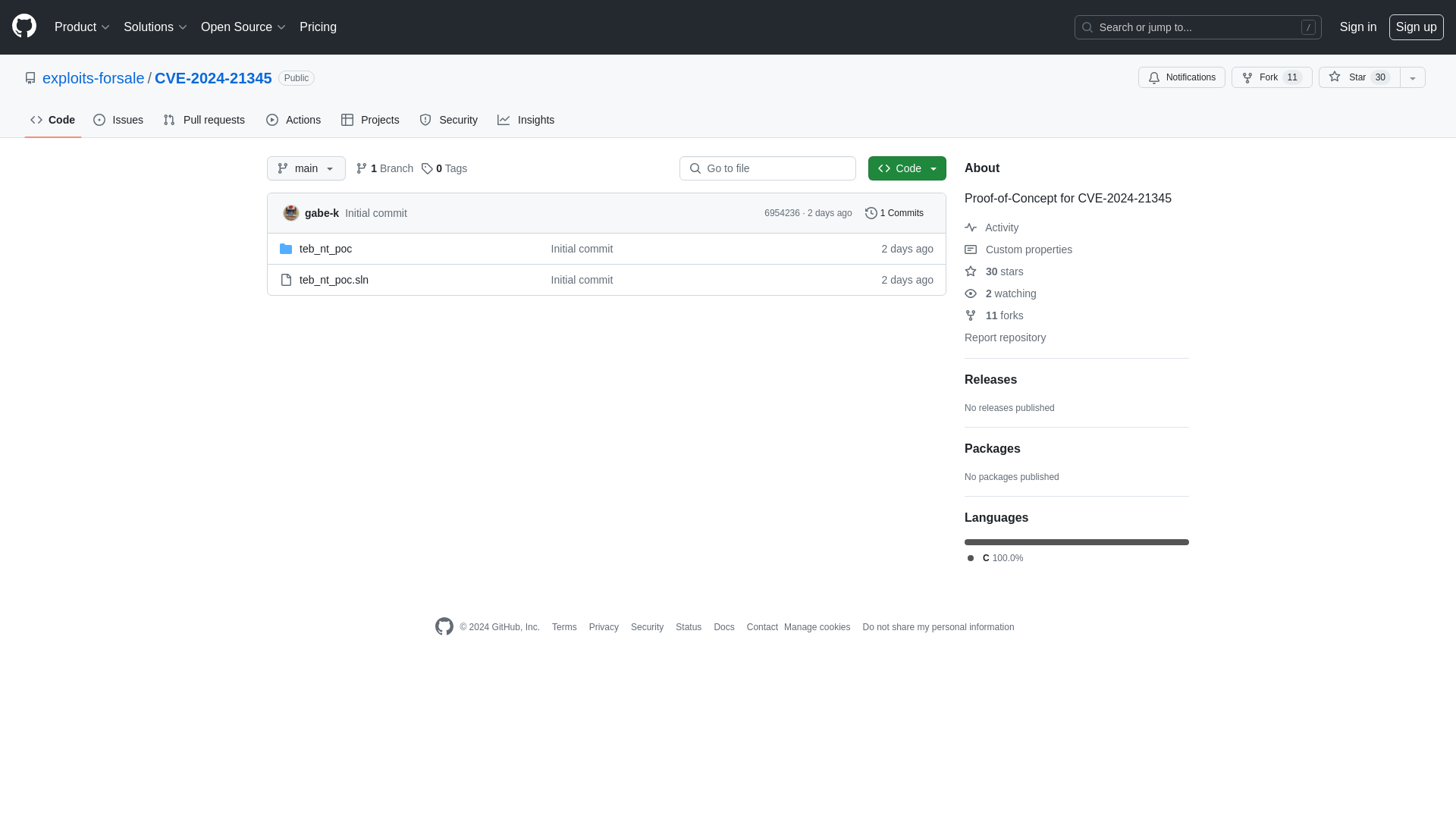
Task: Switch to the Code tab
Action: tap(53, 120)
